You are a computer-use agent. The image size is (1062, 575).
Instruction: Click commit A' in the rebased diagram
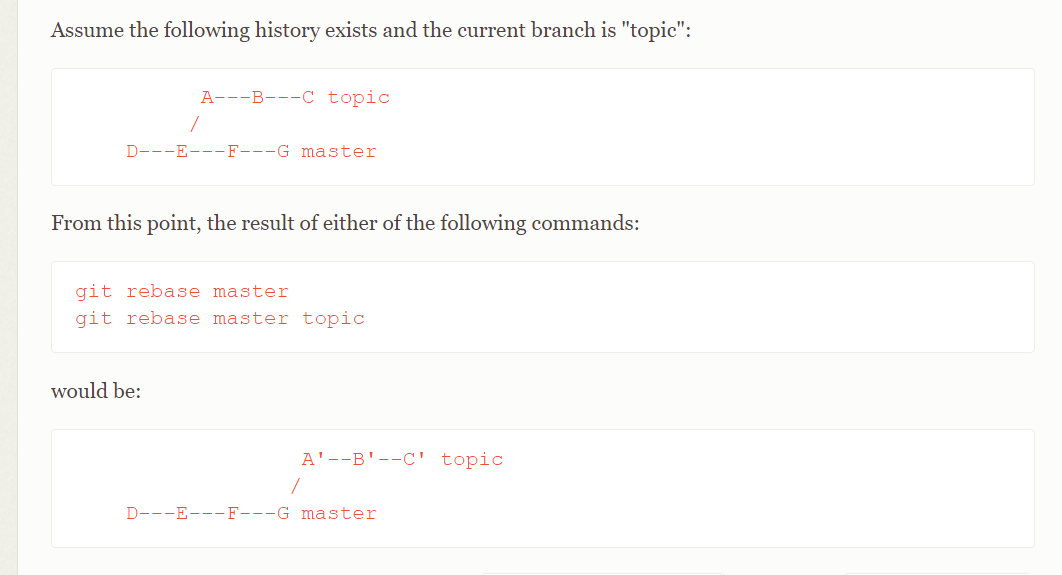pyautogui.click(x=311, y=460)
